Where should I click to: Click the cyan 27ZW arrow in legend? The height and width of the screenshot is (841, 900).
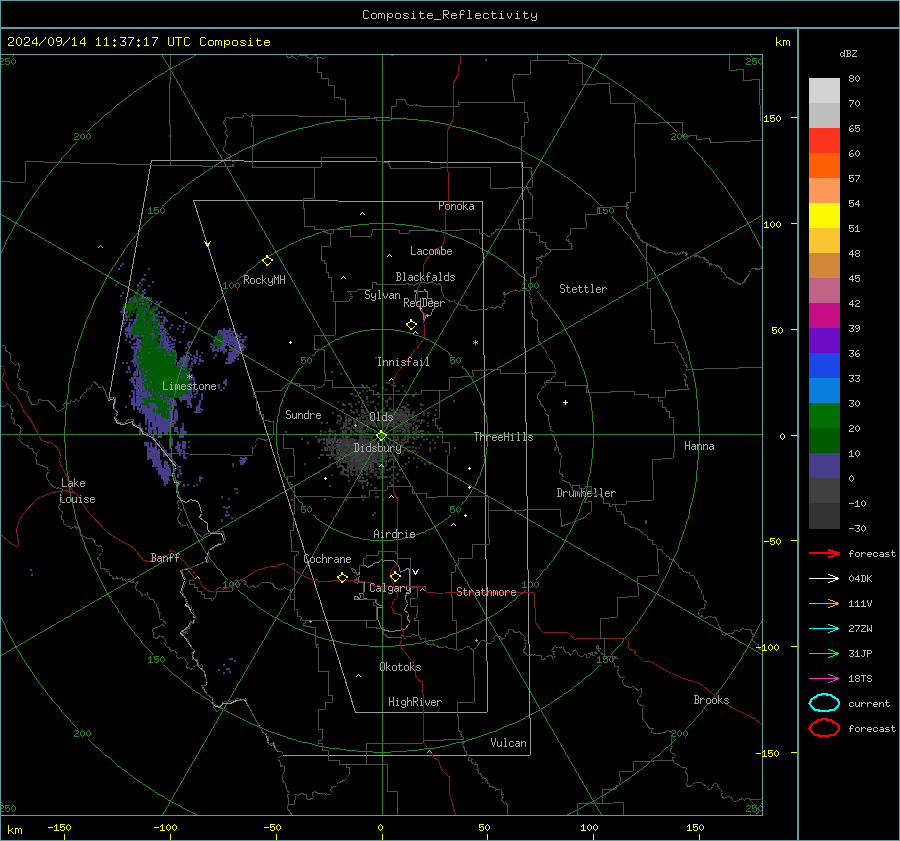pyautogui.click(x=824, y=629)
